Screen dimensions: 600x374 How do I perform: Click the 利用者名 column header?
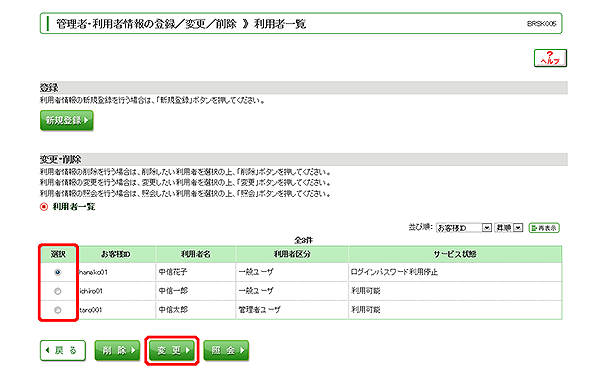click(x=196, y=254)
